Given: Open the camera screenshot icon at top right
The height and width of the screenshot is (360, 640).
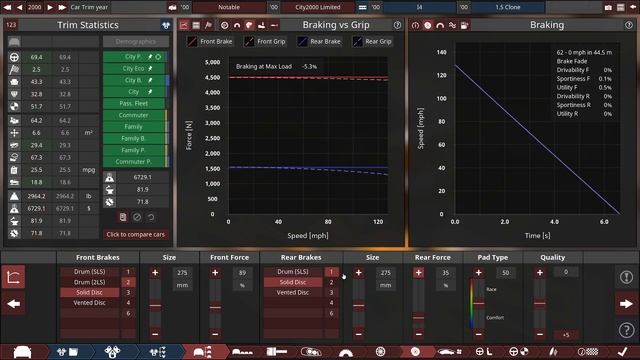Looking at the screenshot, I should click(608, 7).
